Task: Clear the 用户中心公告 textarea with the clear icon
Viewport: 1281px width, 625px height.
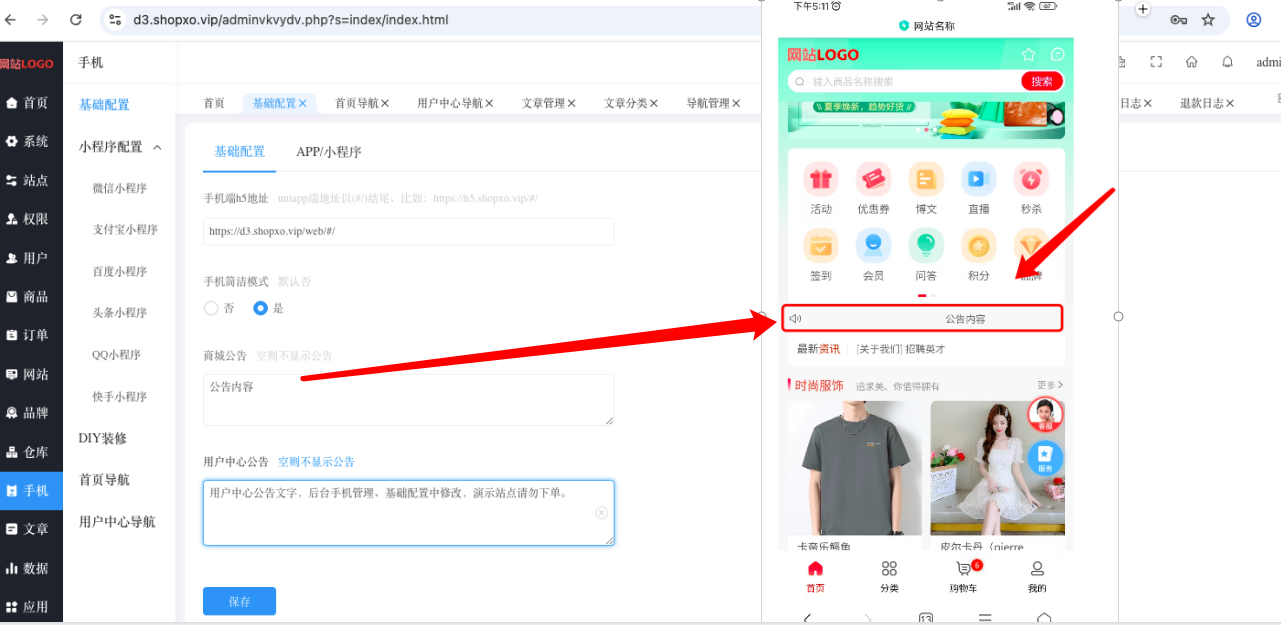Action: tap(601, 513)
